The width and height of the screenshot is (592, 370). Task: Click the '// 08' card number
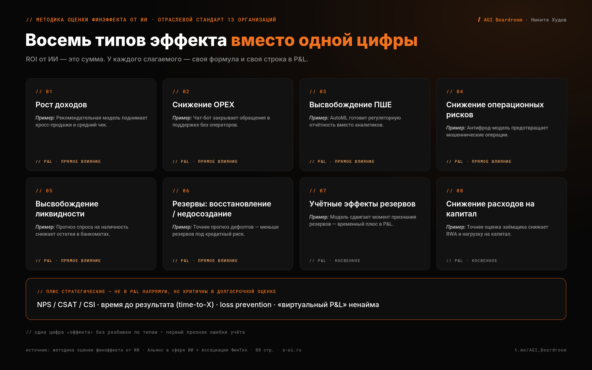455,191
